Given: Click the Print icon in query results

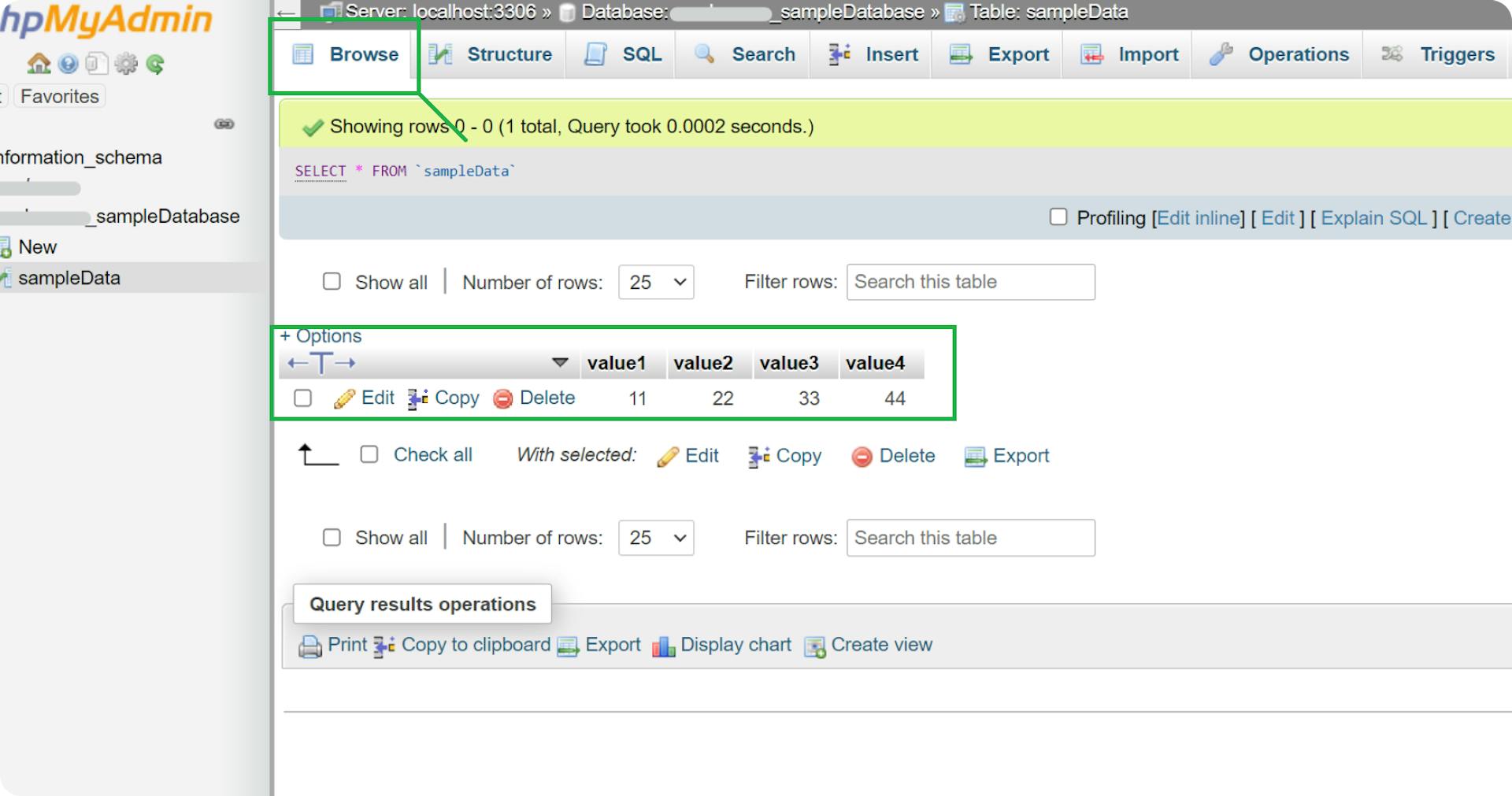Looking at the screenshot, I should click(x=310, y=646).
